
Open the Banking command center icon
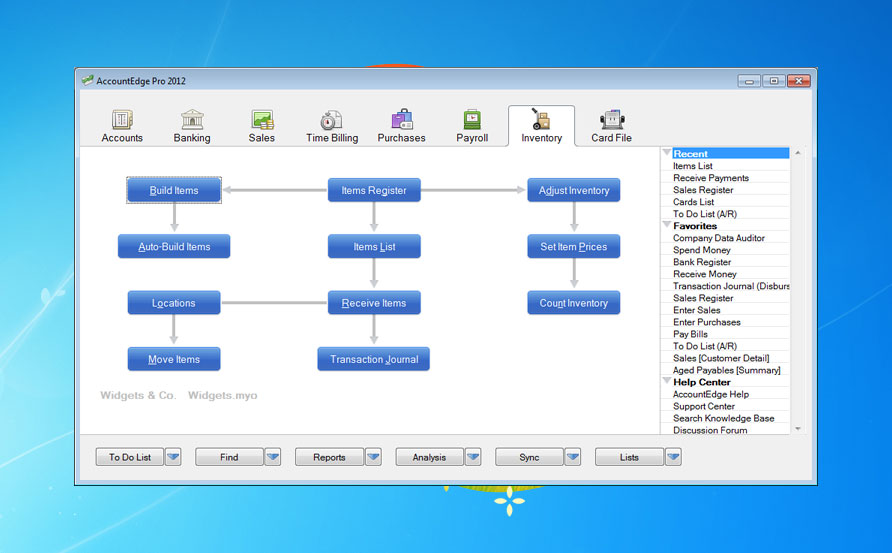point(192,119)
